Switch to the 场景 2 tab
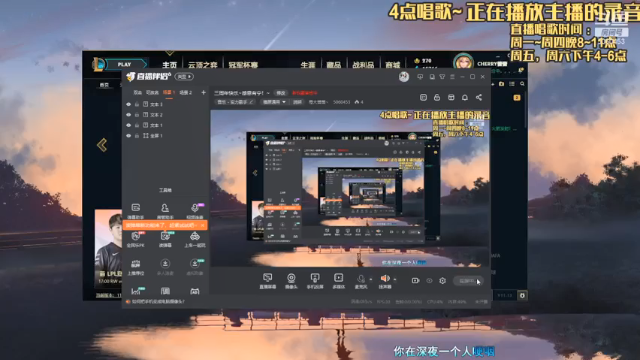The width and height of the screenshot is (640, 360). pos(186,93)
